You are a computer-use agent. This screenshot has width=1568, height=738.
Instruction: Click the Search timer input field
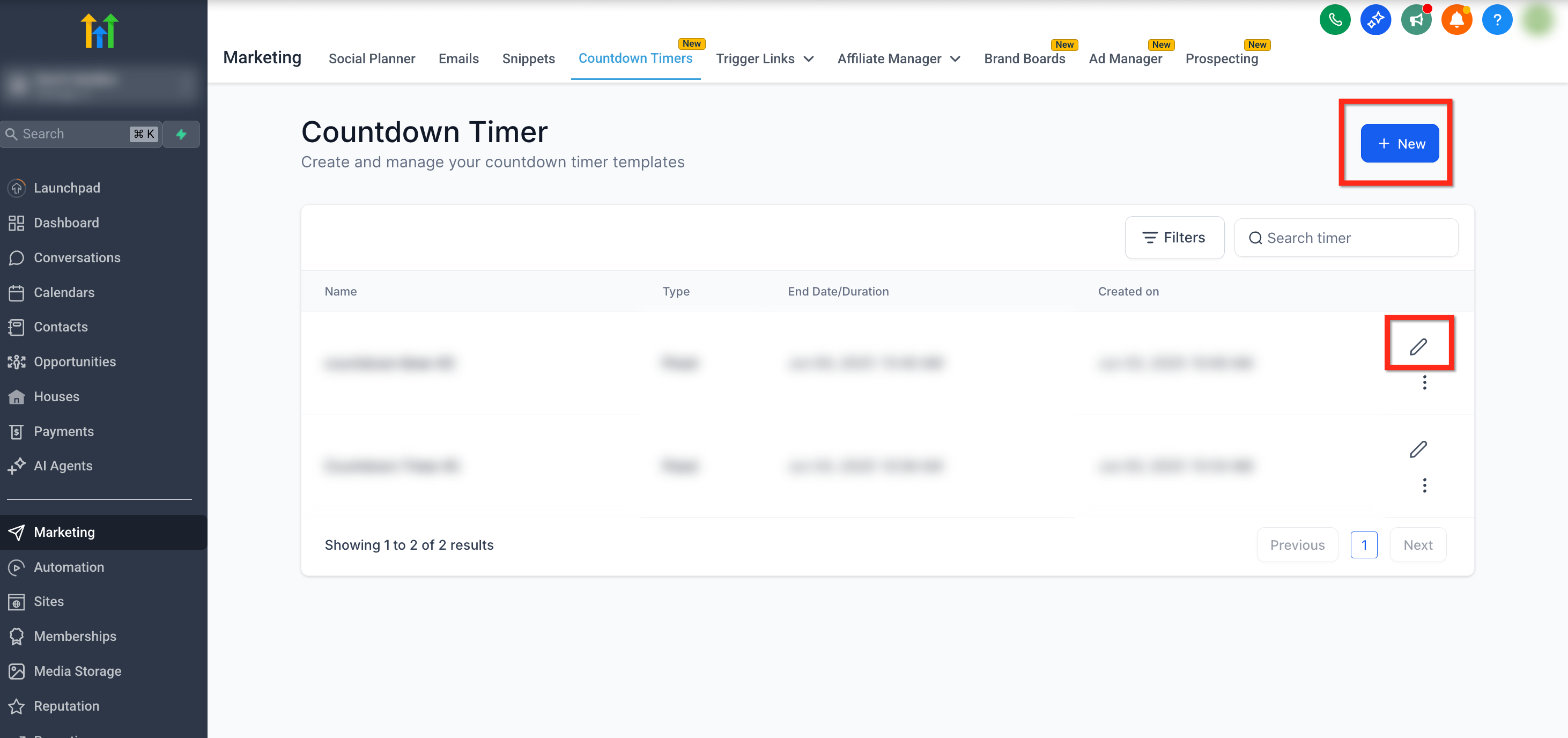pyautogui.click(x=1346, y=238)
